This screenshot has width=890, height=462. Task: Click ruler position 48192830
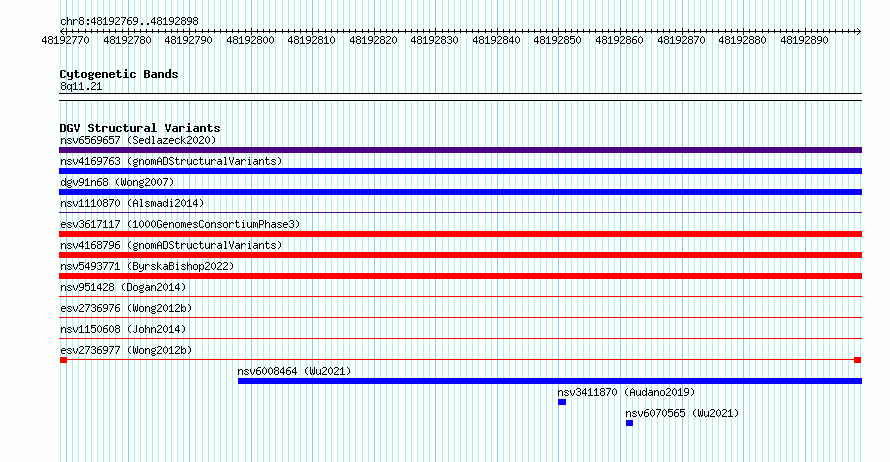434,40
